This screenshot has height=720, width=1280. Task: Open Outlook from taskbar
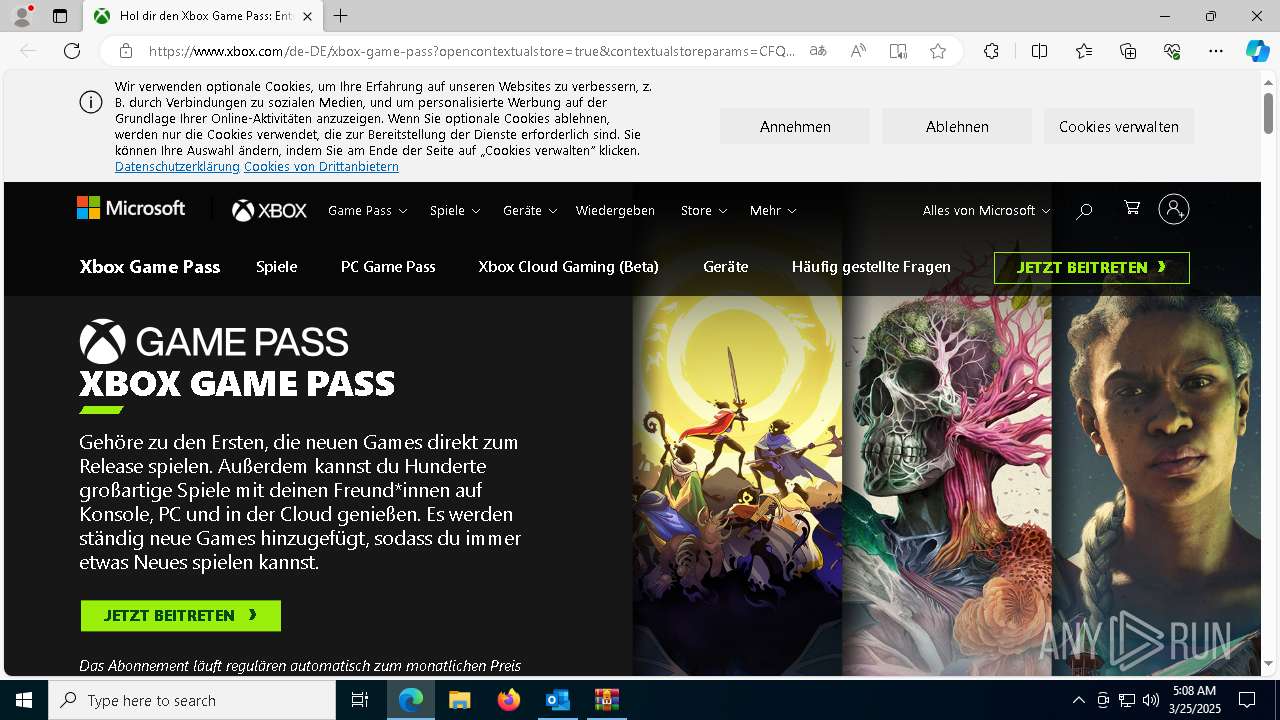(557, 700)
